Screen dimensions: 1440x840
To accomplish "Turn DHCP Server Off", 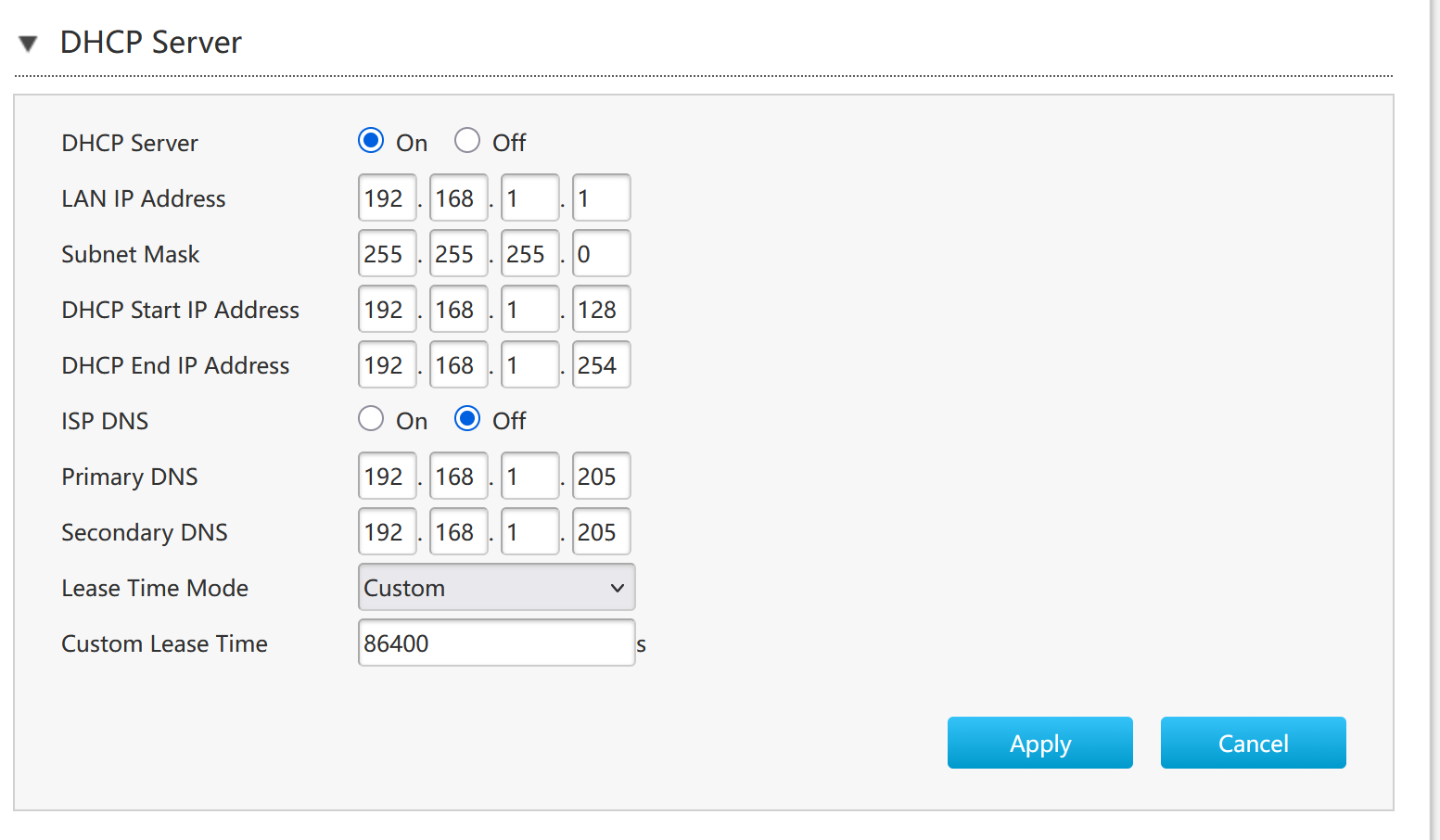I will tap(467, 141).
